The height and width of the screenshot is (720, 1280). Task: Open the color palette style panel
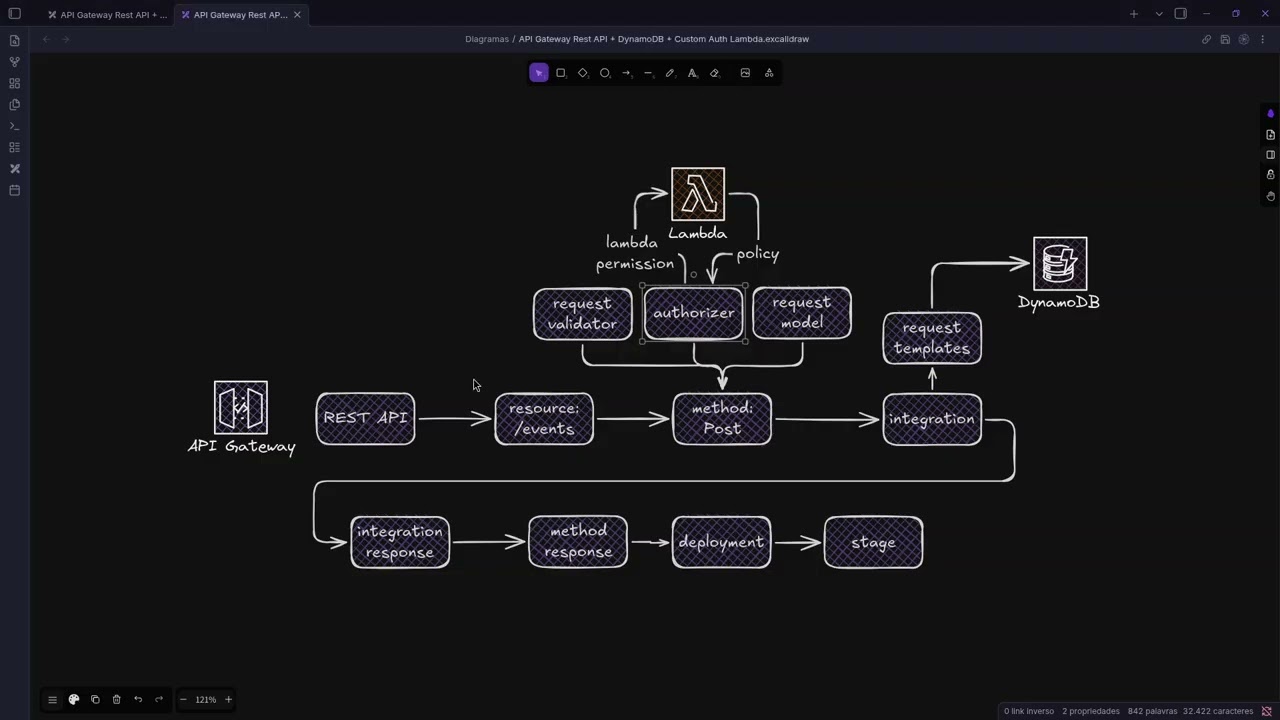[x=74, y=700]
